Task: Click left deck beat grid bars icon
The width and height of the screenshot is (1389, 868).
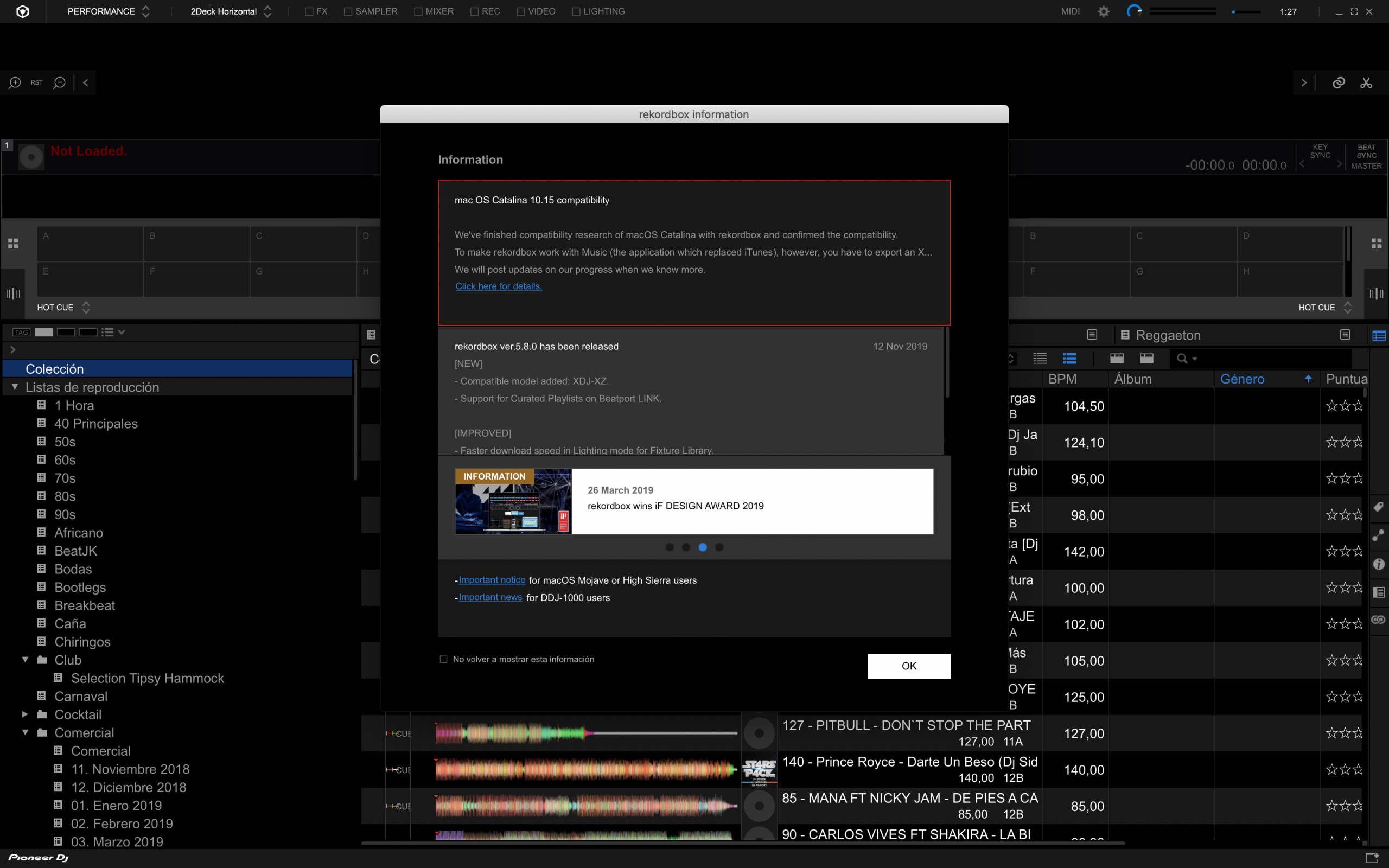Action: 13,294
